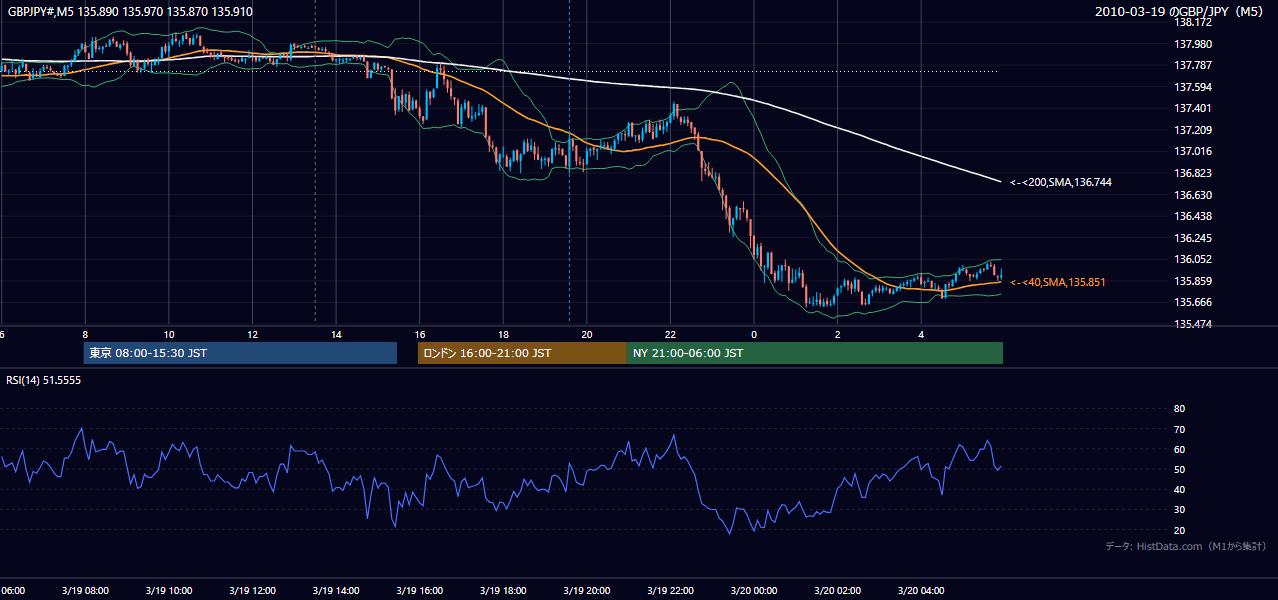This screenshot has width=1278, height=600.
Task: Click the 3/19 22:00 time axis label
Action: [x=670, y=591]
